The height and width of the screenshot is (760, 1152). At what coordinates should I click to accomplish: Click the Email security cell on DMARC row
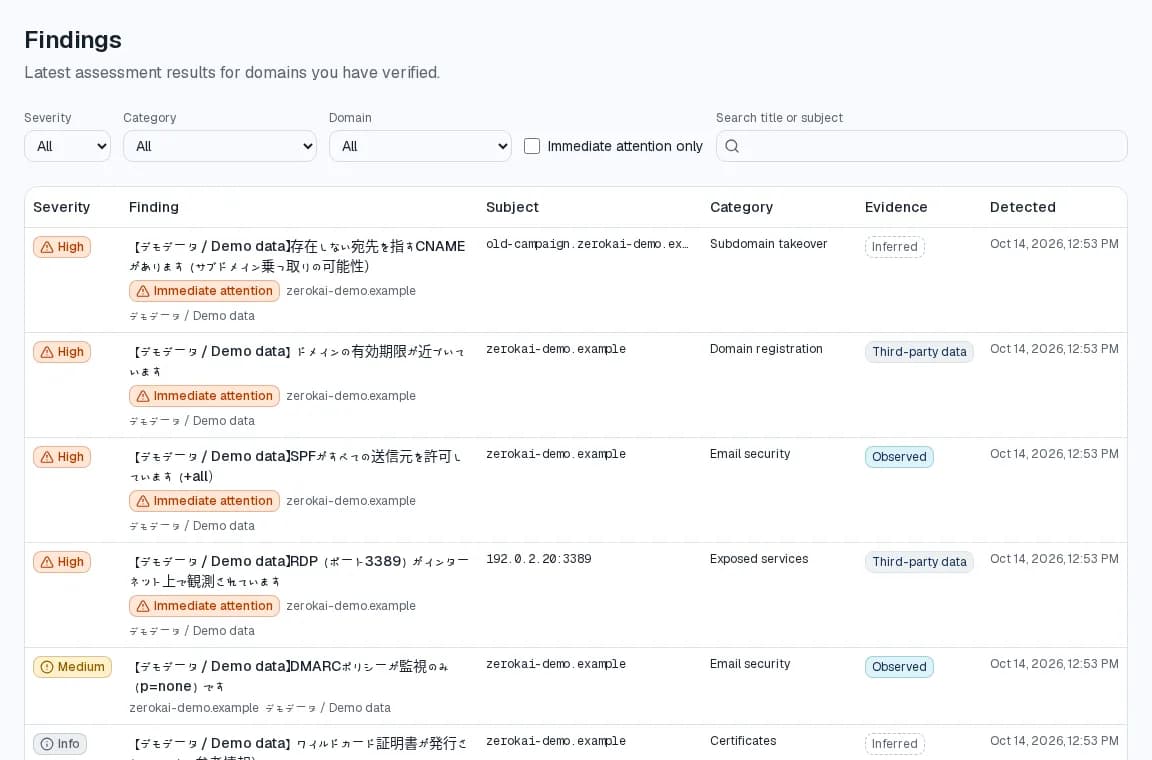(x=750, y=664)
